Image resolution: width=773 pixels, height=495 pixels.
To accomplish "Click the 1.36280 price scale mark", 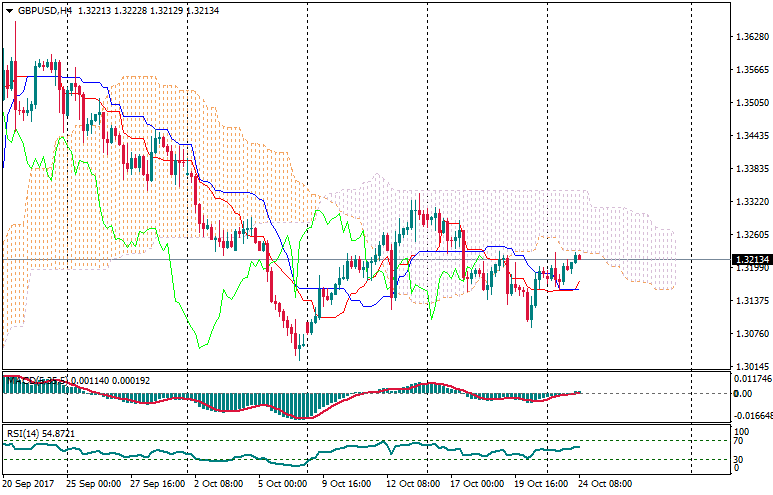I will (750, 37).
